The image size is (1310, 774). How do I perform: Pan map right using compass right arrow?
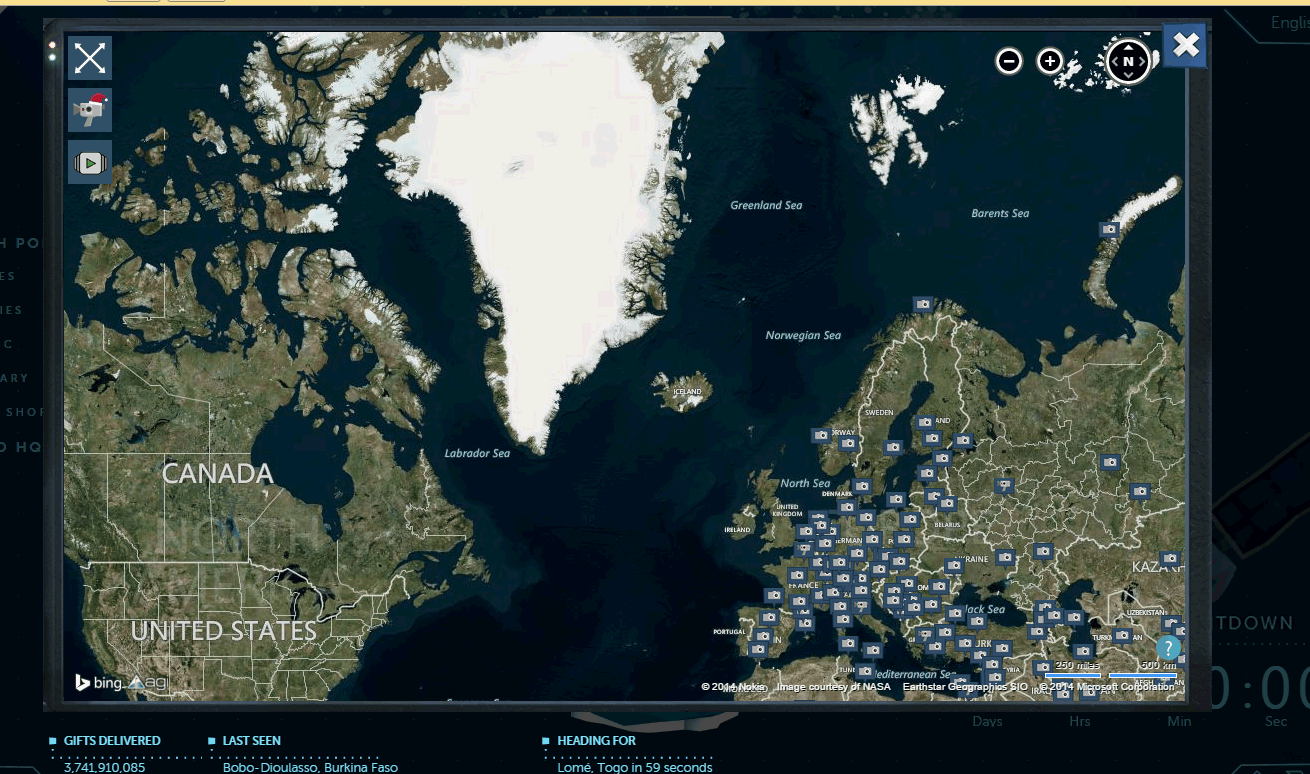(x=1144, y=62)
